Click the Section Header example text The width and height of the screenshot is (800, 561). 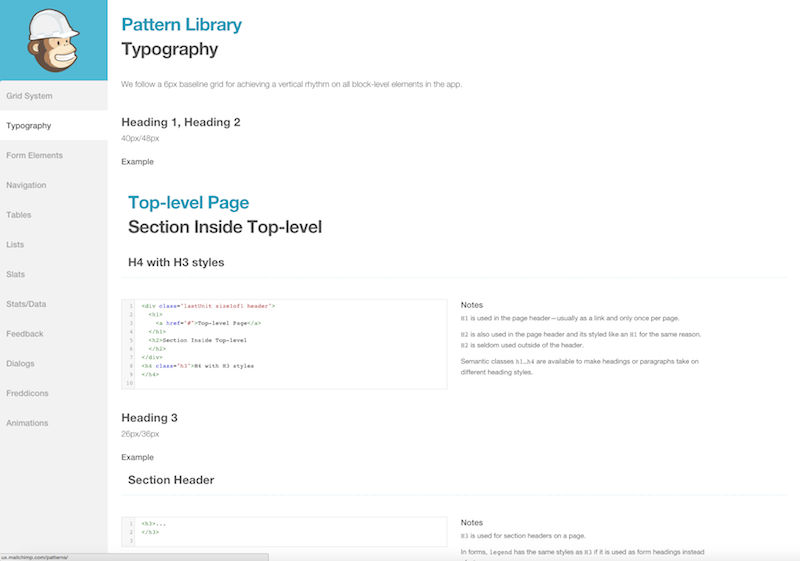pyautogui.click(x=171, y=480)
